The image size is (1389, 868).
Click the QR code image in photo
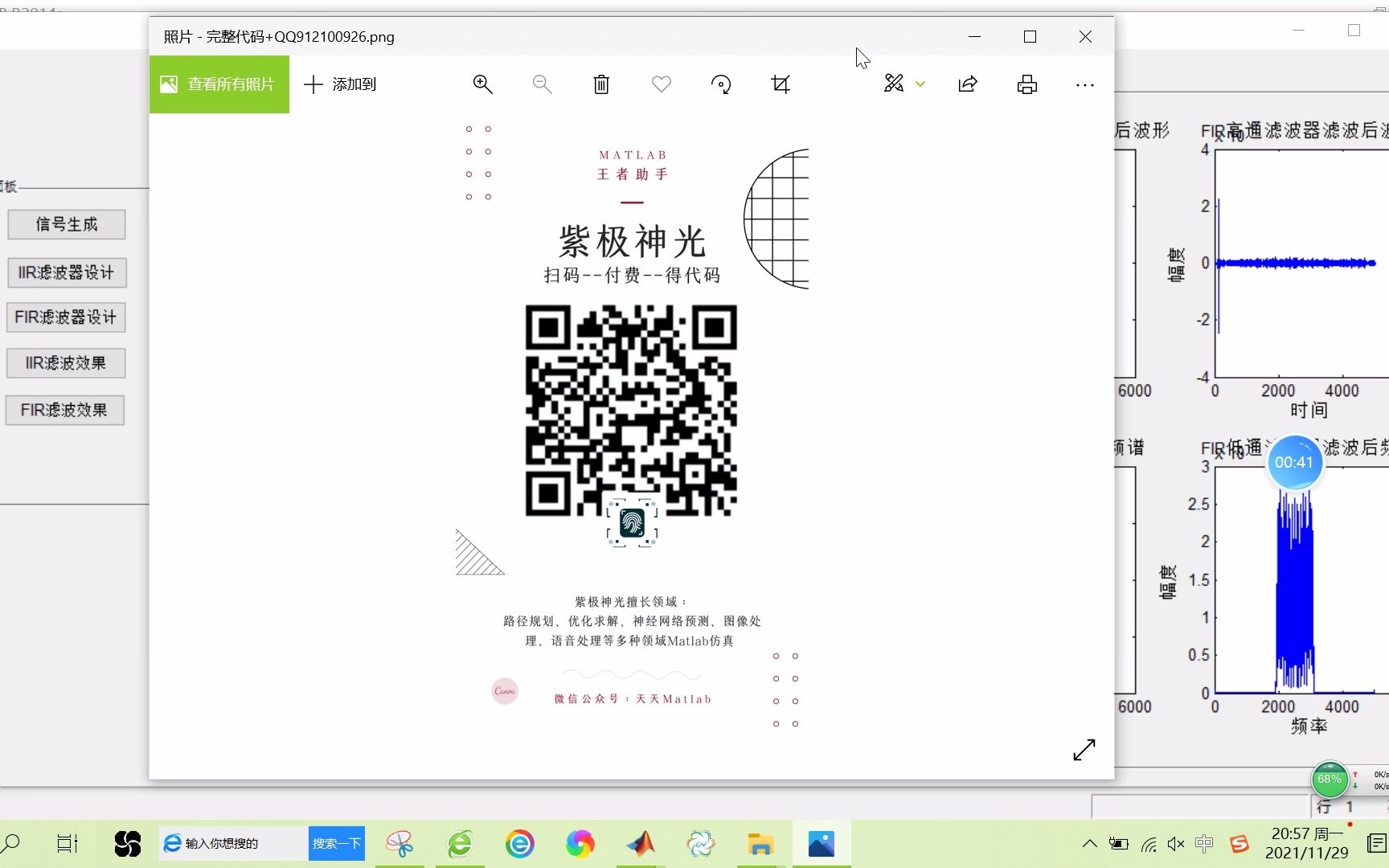click(x=631, y=411)
